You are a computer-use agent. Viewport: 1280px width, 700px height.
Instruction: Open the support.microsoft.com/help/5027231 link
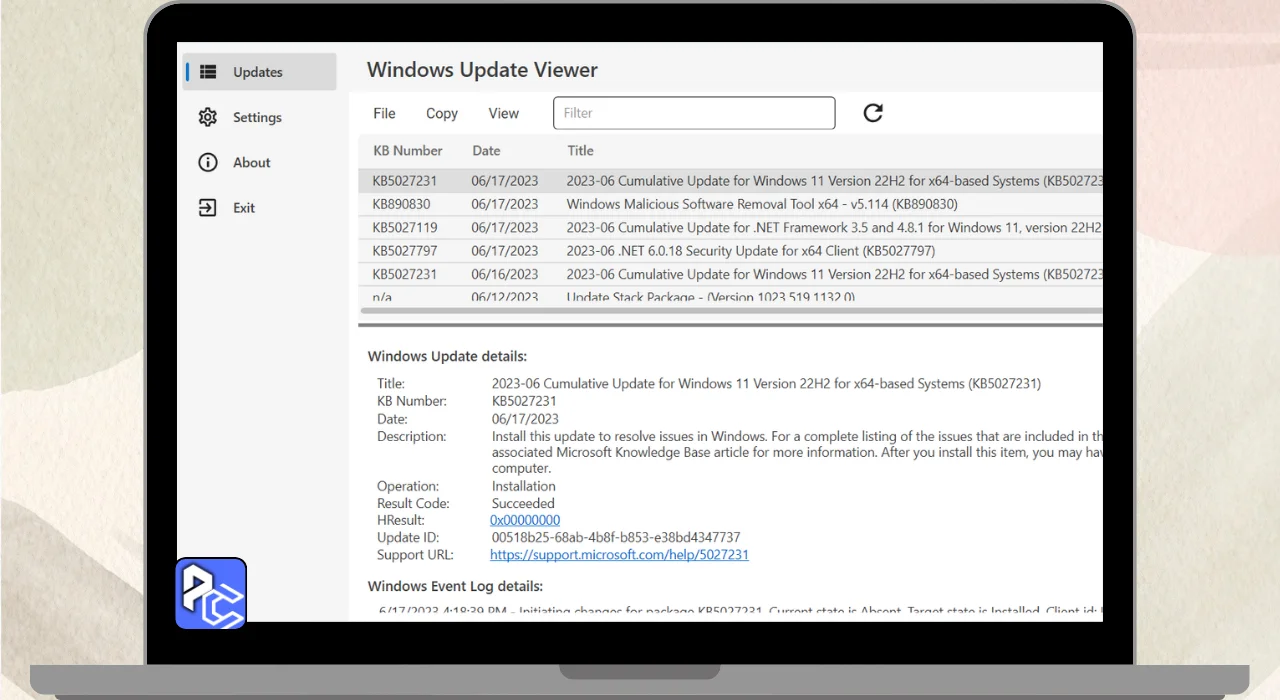pyautogui.click(x=619, y=554)
